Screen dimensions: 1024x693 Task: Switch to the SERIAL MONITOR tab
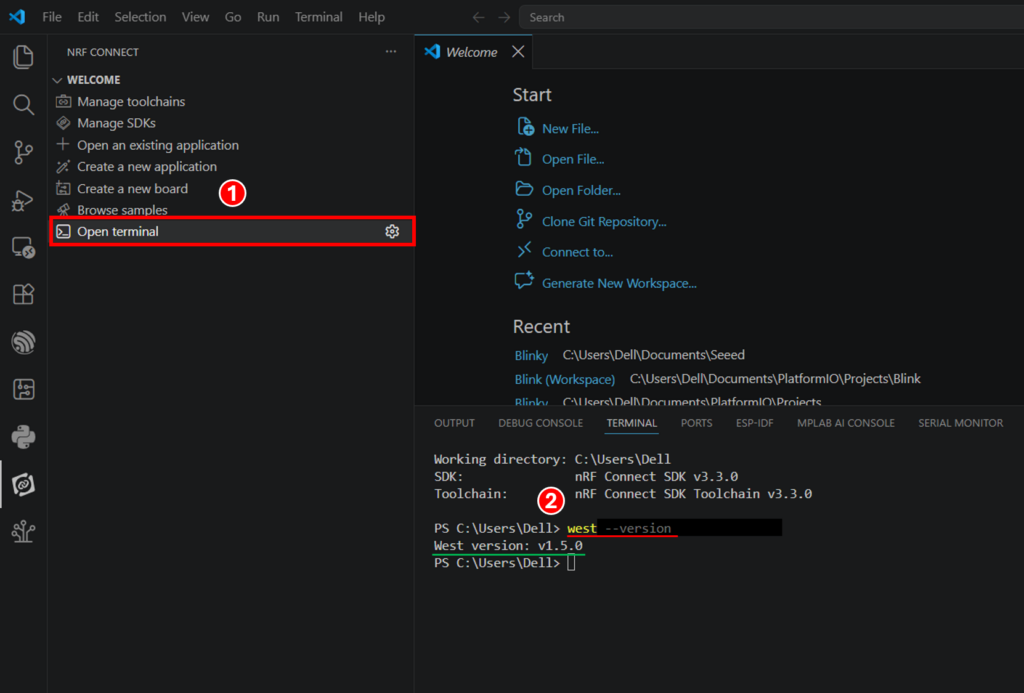point(961,423)
